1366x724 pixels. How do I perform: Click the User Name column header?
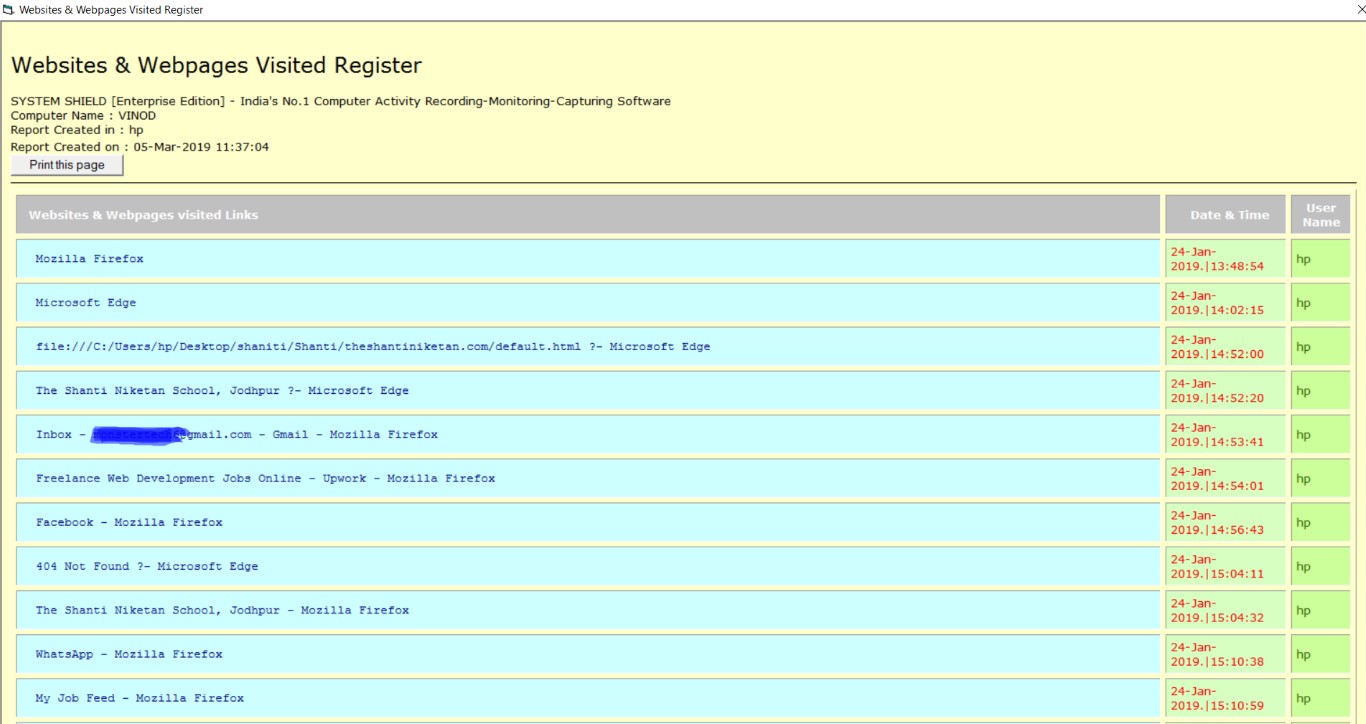click(1321, 215)
